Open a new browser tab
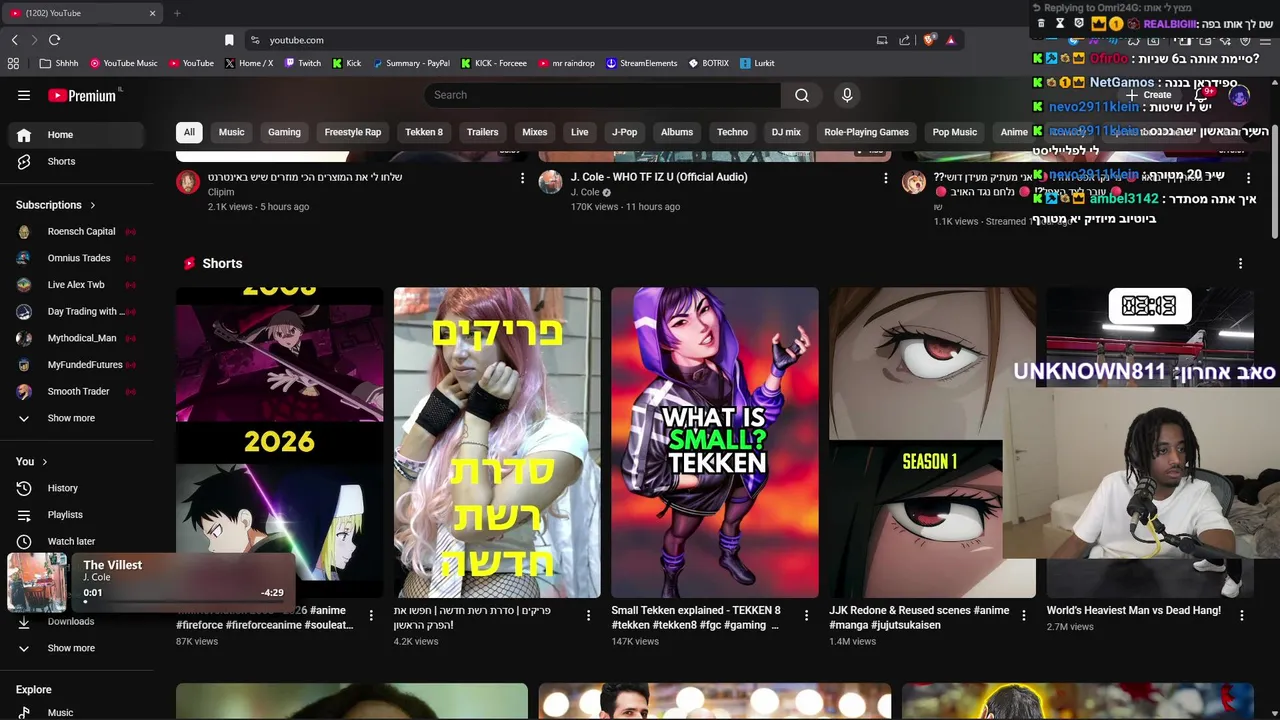 click(x=177, y=13)
